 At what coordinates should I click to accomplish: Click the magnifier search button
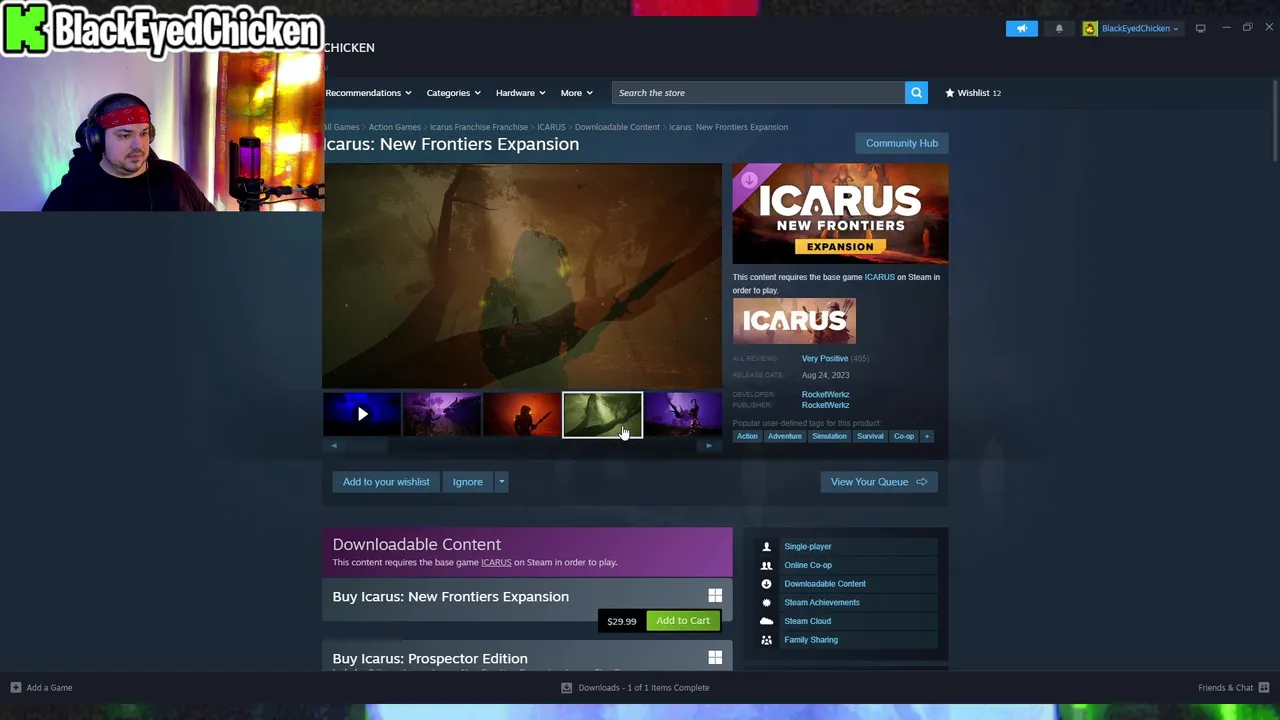[x=916, y=93]
